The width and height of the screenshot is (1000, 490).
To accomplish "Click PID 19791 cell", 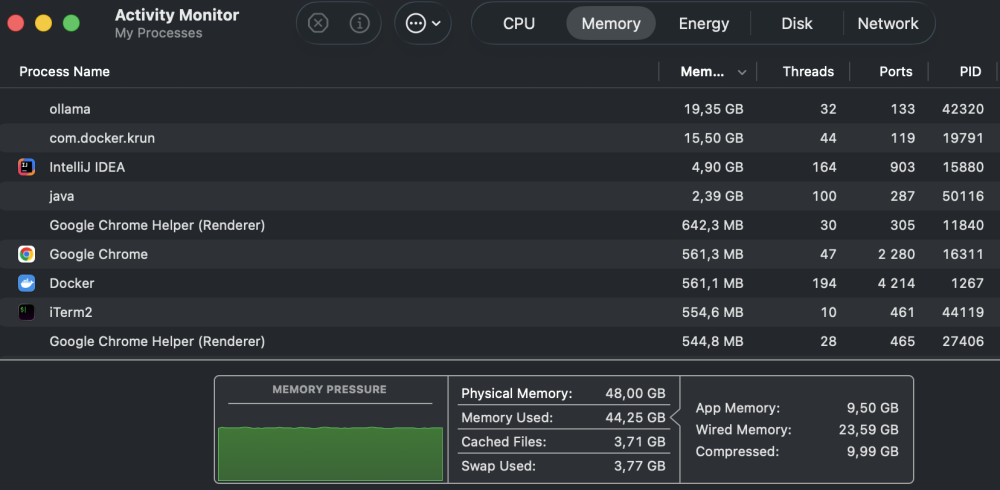I will coord(963,138).
